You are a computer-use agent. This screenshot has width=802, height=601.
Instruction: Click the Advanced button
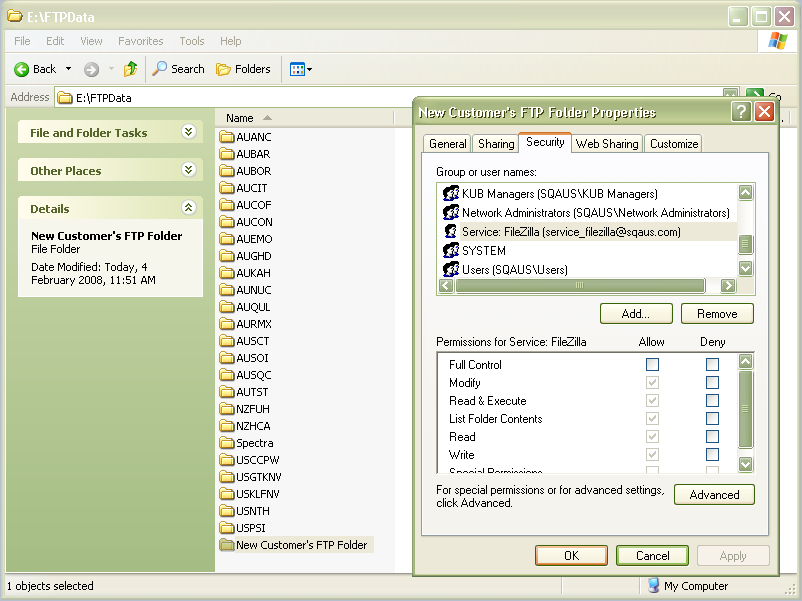[714, 495]
